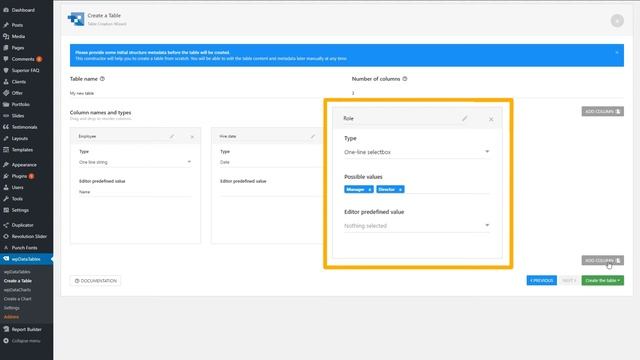Click the Possible values input after Director
640x360 pixels.
coord(447,190)
